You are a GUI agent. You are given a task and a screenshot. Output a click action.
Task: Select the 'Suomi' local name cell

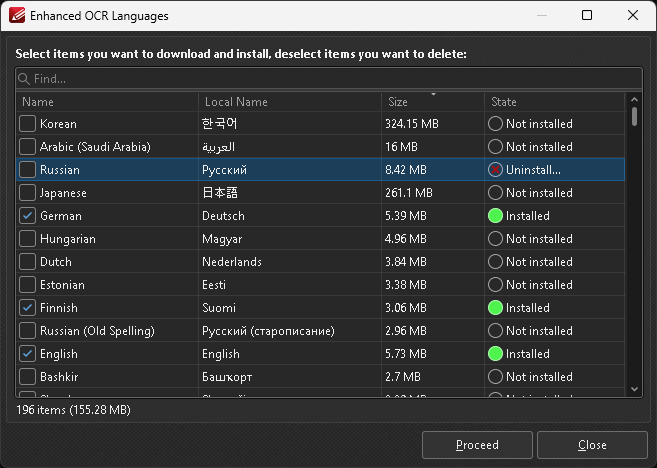click(290, 308)
